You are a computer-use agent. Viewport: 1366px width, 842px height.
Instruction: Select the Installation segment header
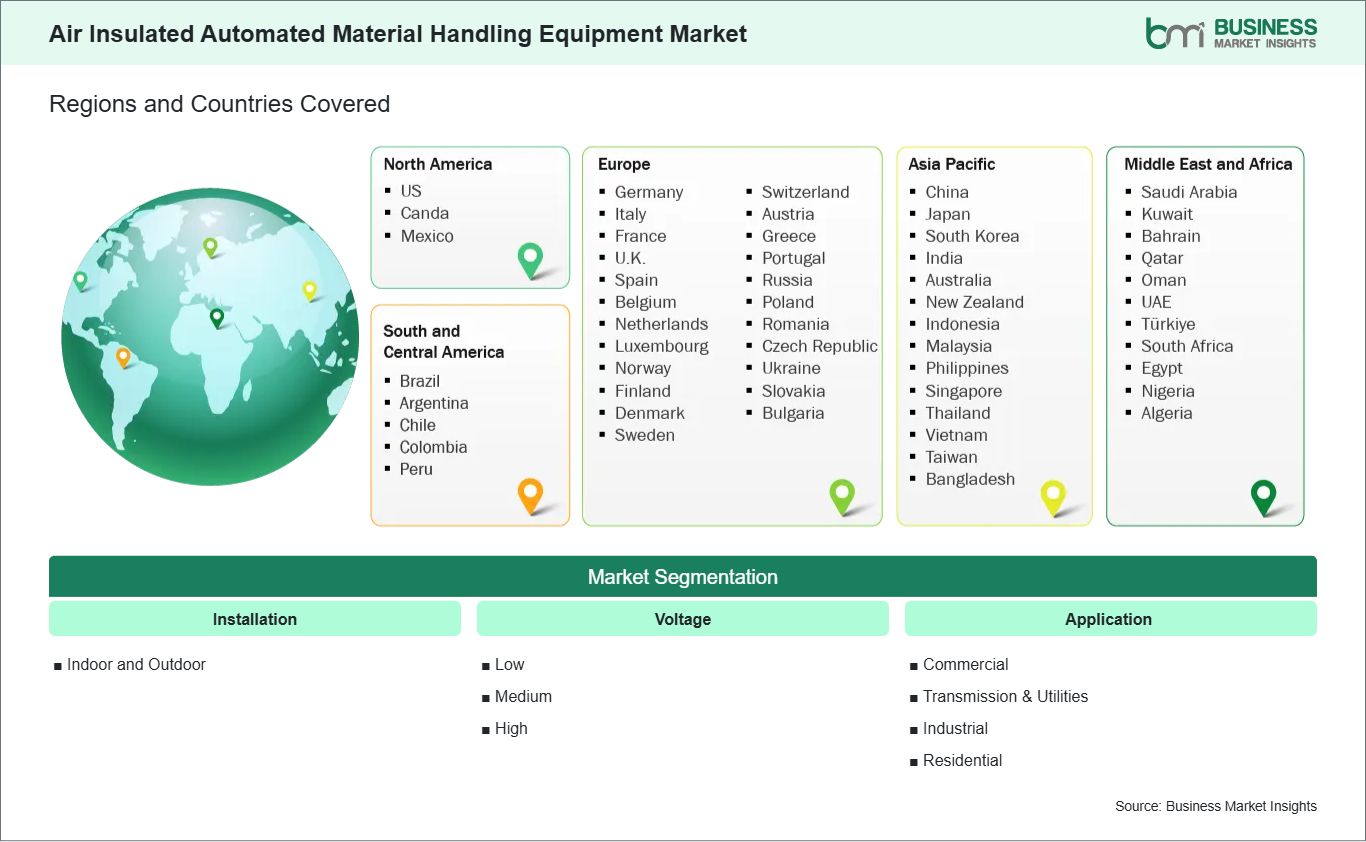coord(255,619)
